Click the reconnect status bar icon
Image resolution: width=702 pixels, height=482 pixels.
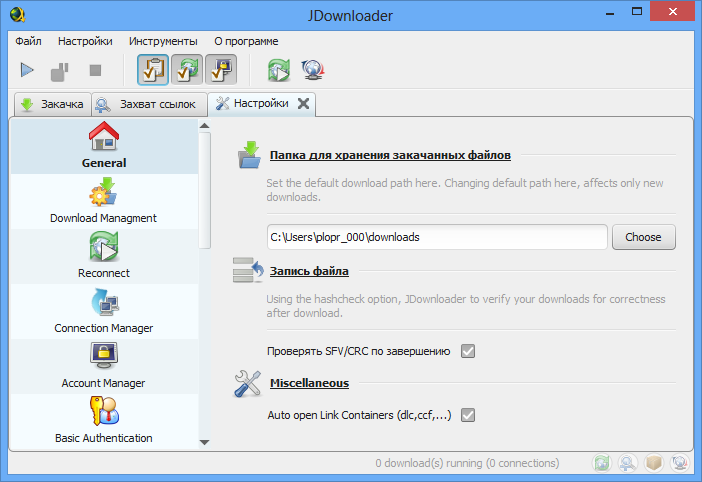coord(602,463)
